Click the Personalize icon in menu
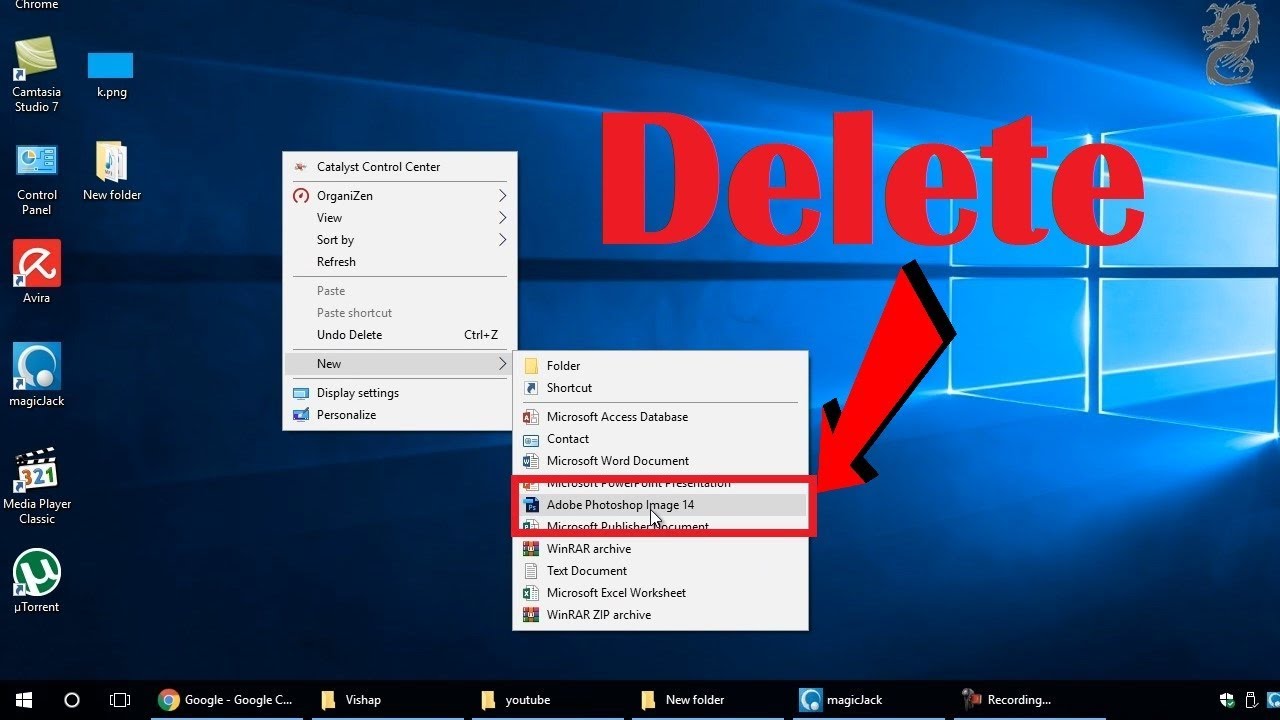 (300, 415)
